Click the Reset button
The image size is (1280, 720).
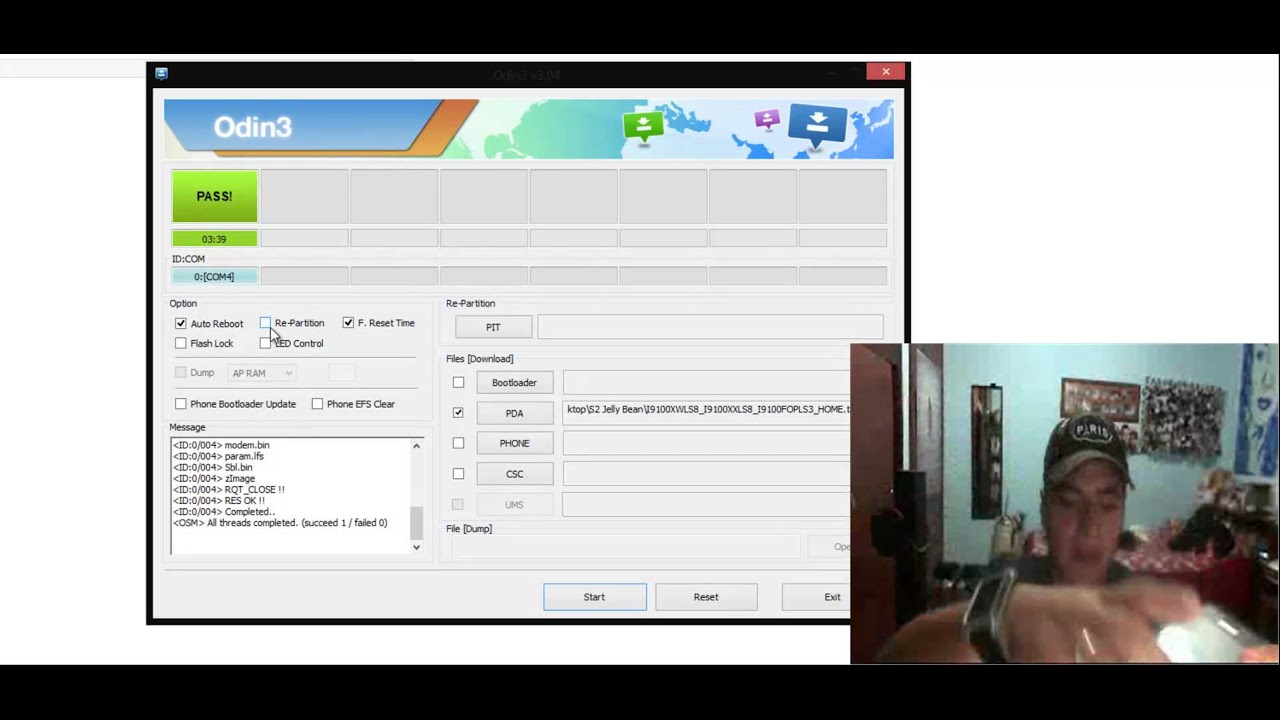(x=706, y=597)
